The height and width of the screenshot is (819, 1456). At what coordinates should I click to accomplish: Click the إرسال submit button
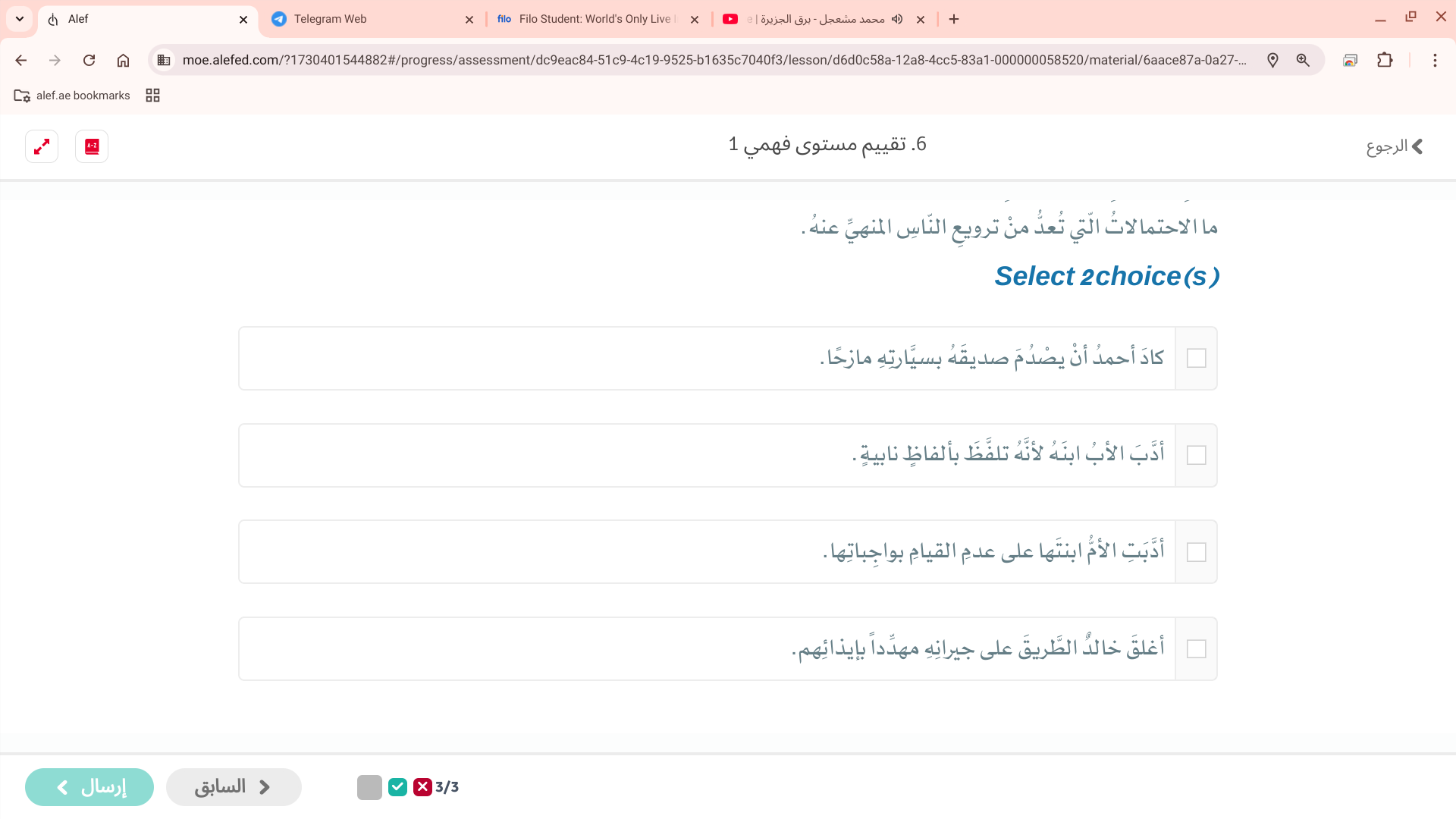89,787
